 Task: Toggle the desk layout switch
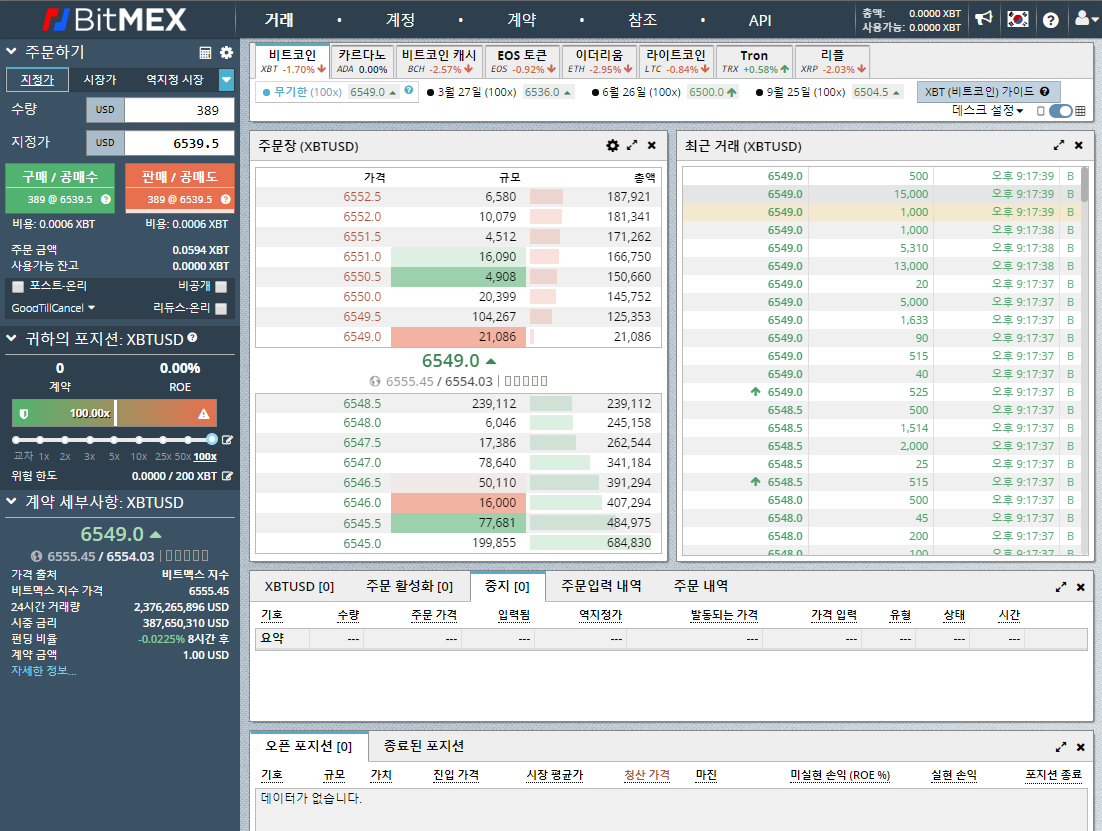(1061, 111)
